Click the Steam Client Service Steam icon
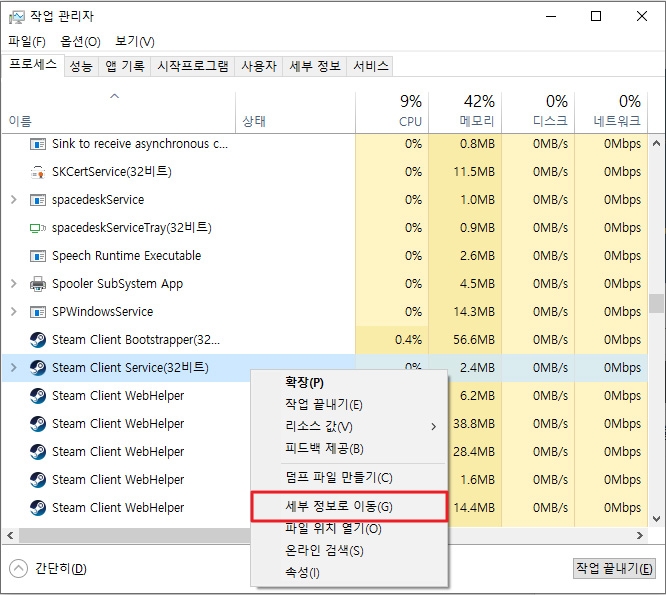 (x=38, y=368)
